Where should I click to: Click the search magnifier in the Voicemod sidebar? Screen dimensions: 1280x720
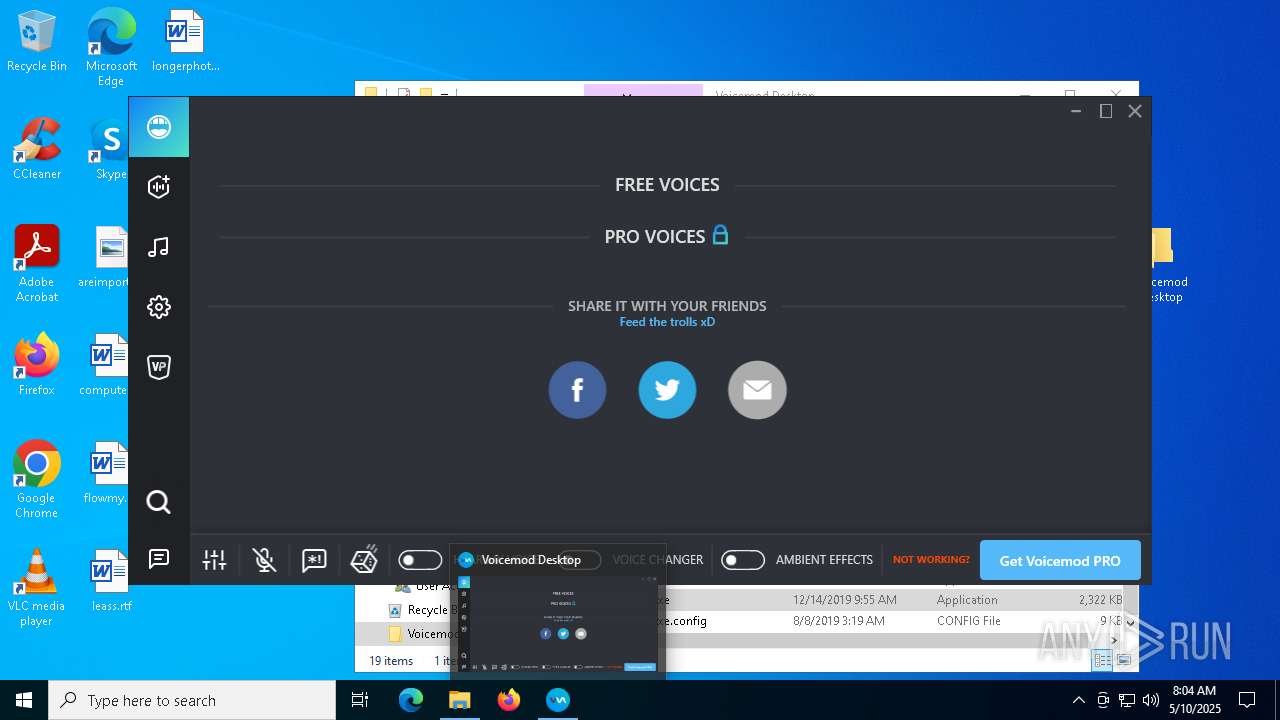tap(159, 502)
